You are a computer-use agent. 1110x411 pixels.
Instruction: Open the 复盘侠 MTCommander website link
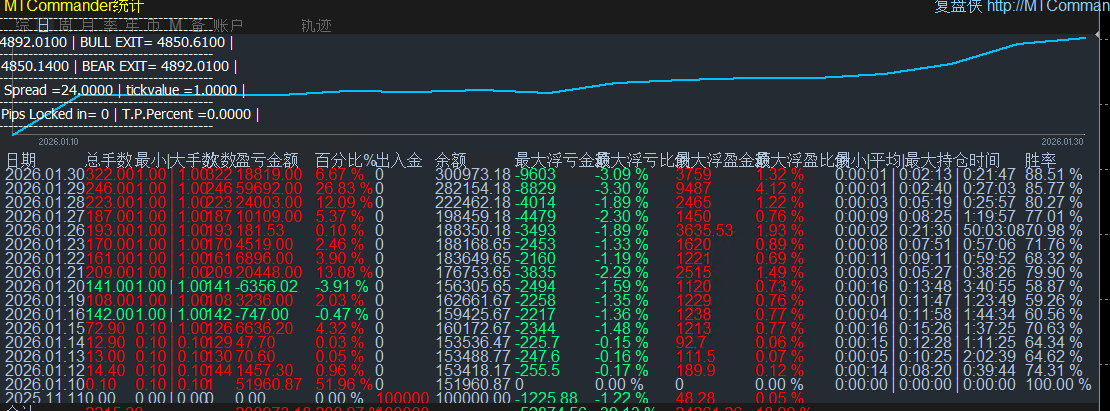click(x=1022, y=6)
